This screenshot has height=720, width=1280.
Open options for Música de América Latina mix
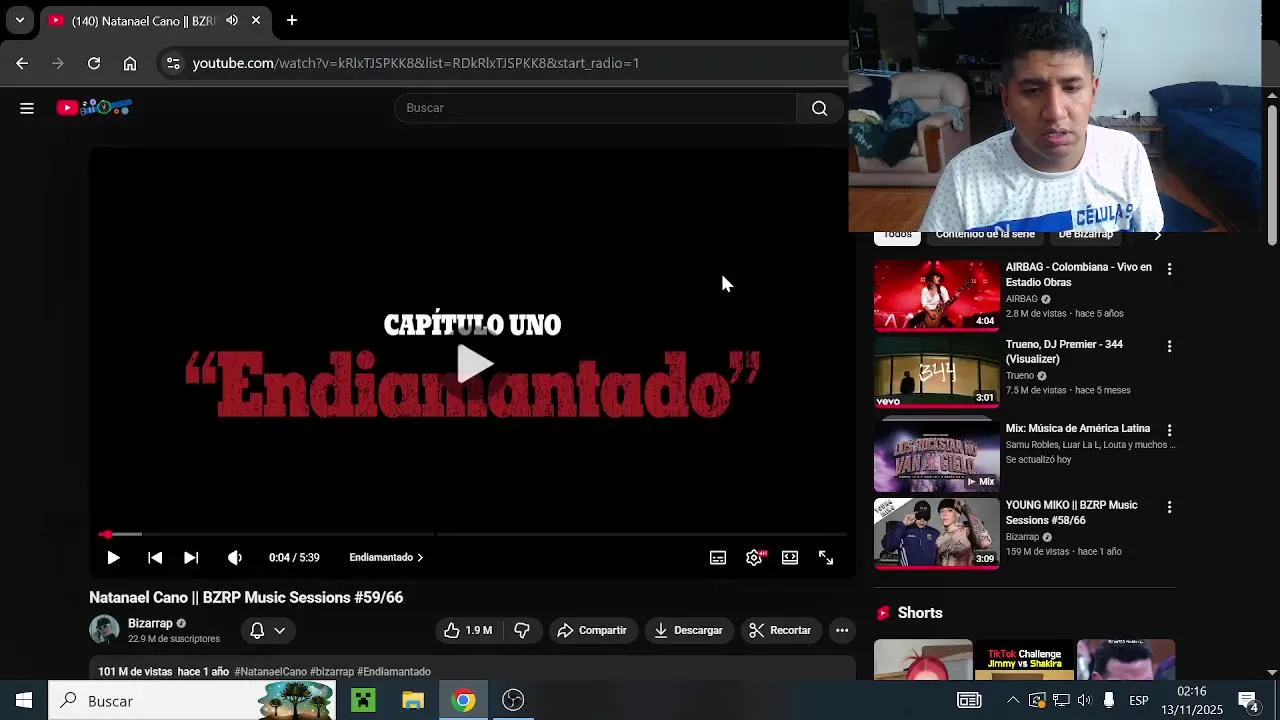[1169, 430]
